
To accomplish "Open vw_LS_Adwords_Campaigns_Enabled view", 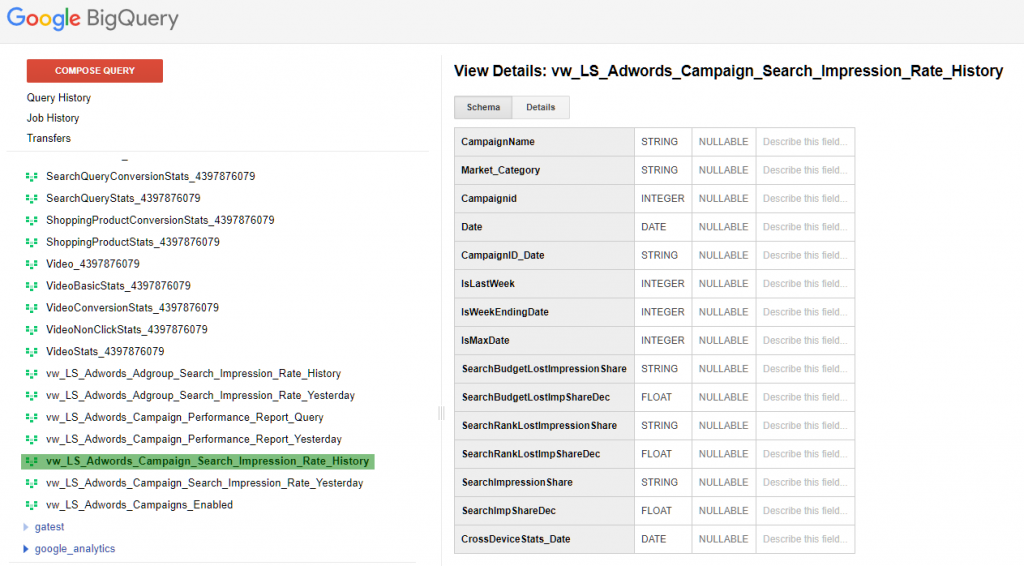I will point(139,505).
